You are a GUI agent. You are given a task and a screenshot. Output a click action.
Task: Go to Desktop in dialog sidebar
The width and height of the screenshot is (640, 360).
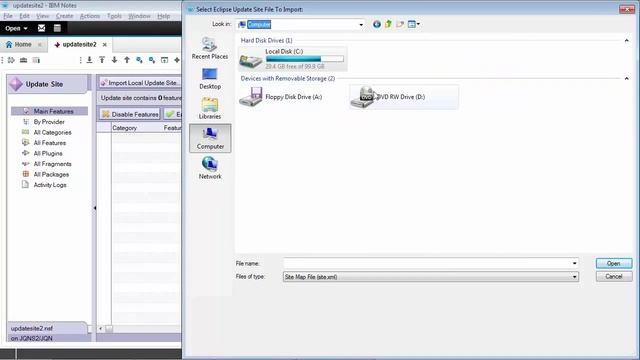click(210, 78)
